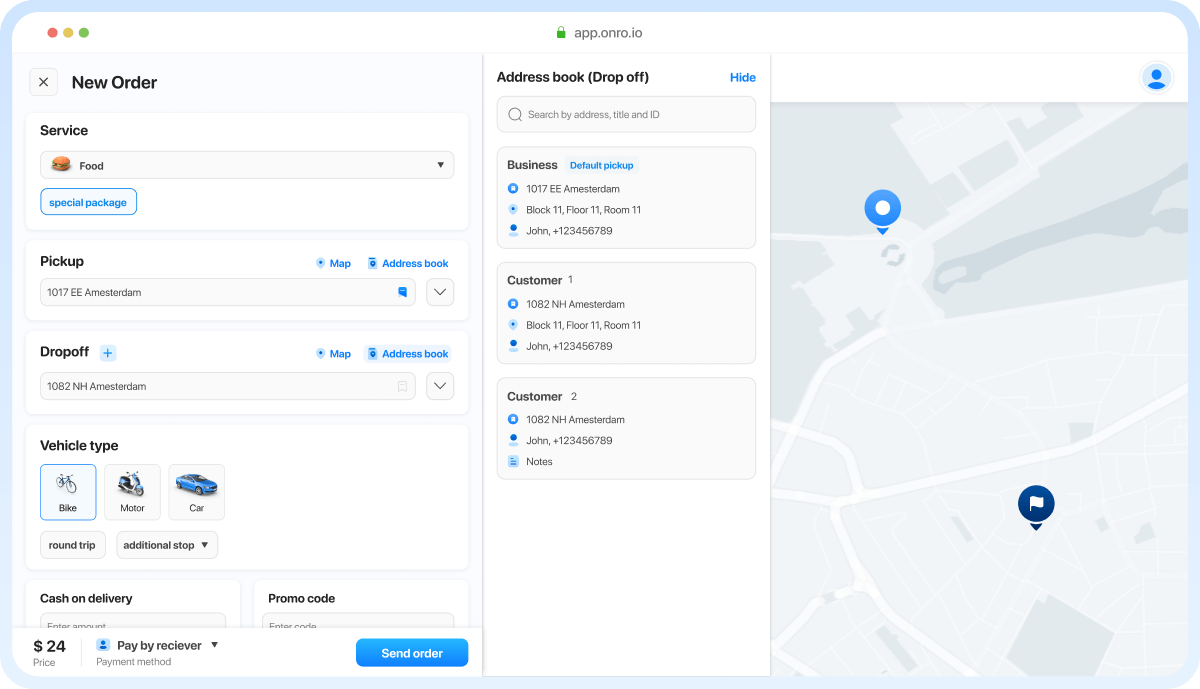Select the Car vehicle type icon

[x=196, y=485]
